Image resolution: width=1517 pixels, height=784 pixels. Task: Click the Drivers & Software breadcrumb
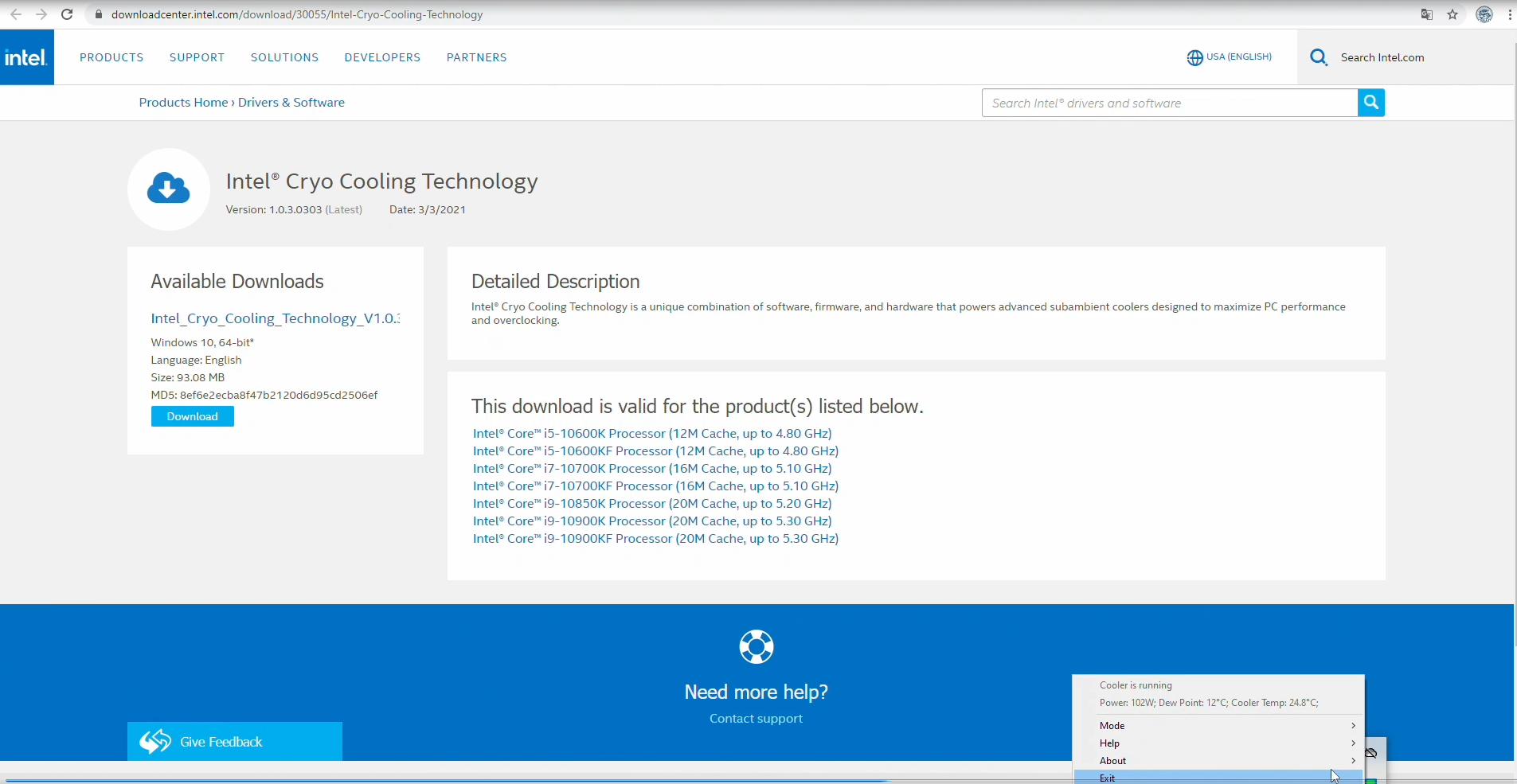coord(291,103)
